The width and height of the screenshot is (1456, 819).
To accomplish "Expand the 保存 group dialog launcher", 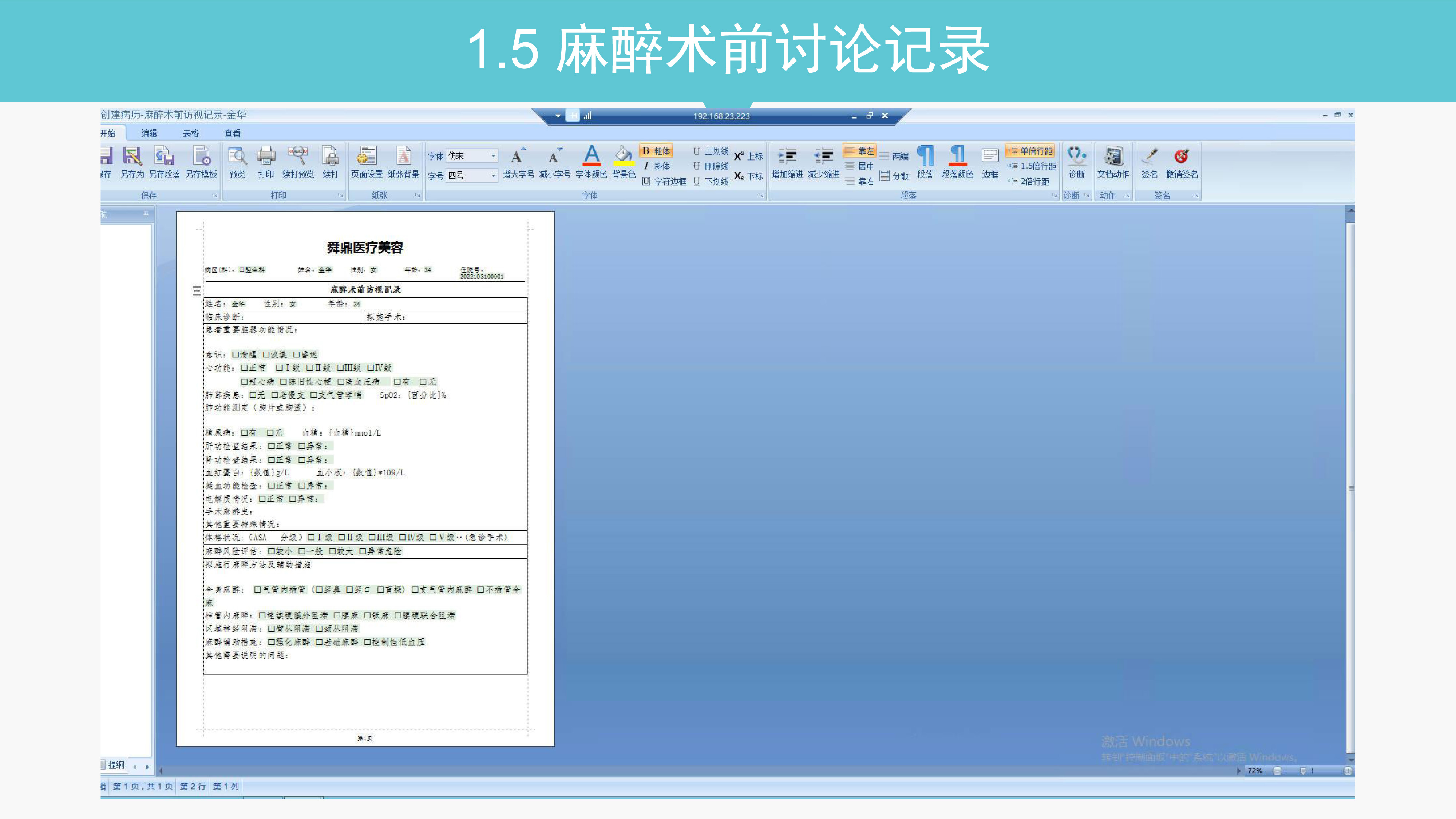I will [215, 195].
